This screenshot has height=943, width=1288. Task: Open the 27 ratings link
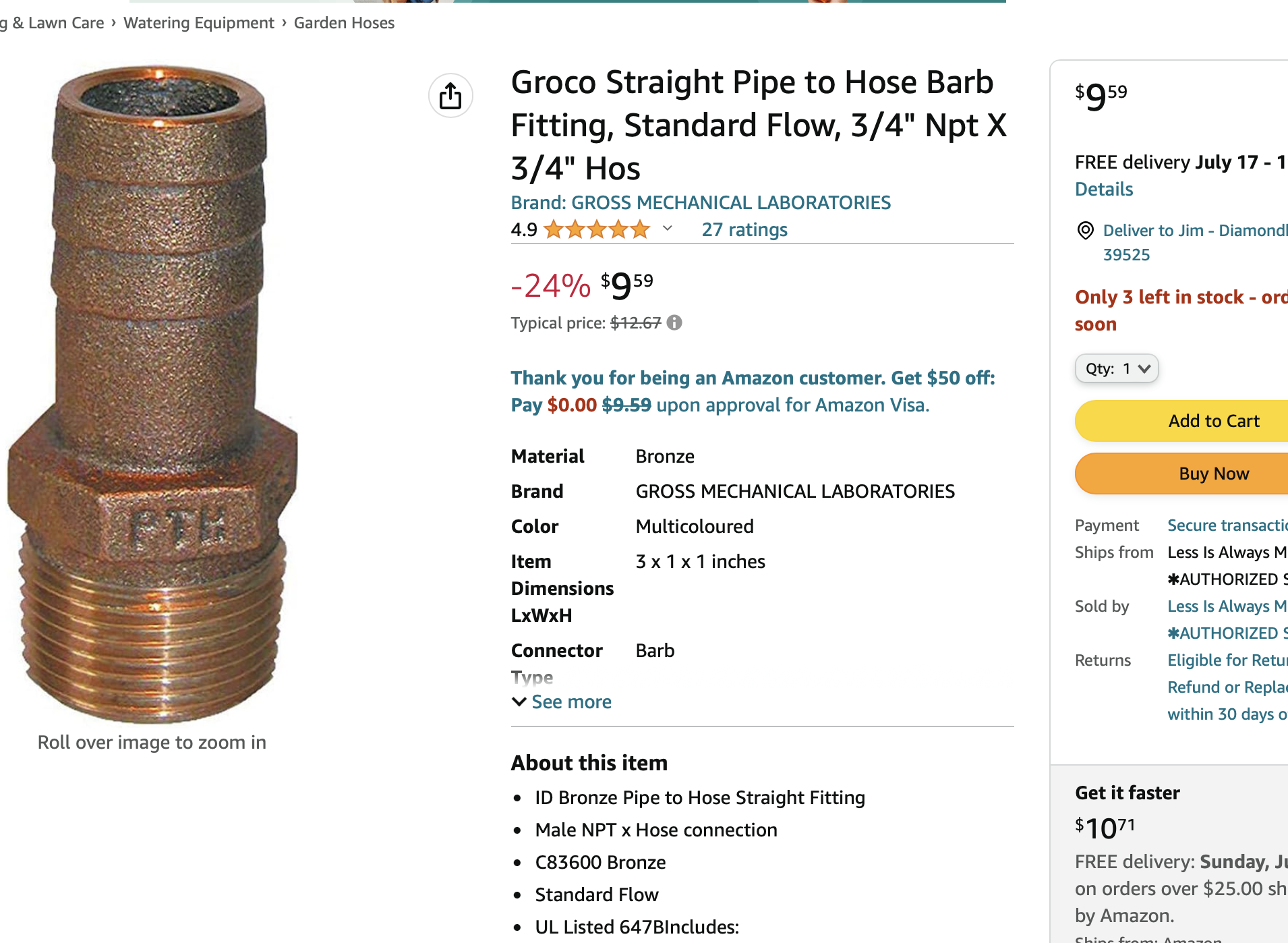click(x=744, y=230)
